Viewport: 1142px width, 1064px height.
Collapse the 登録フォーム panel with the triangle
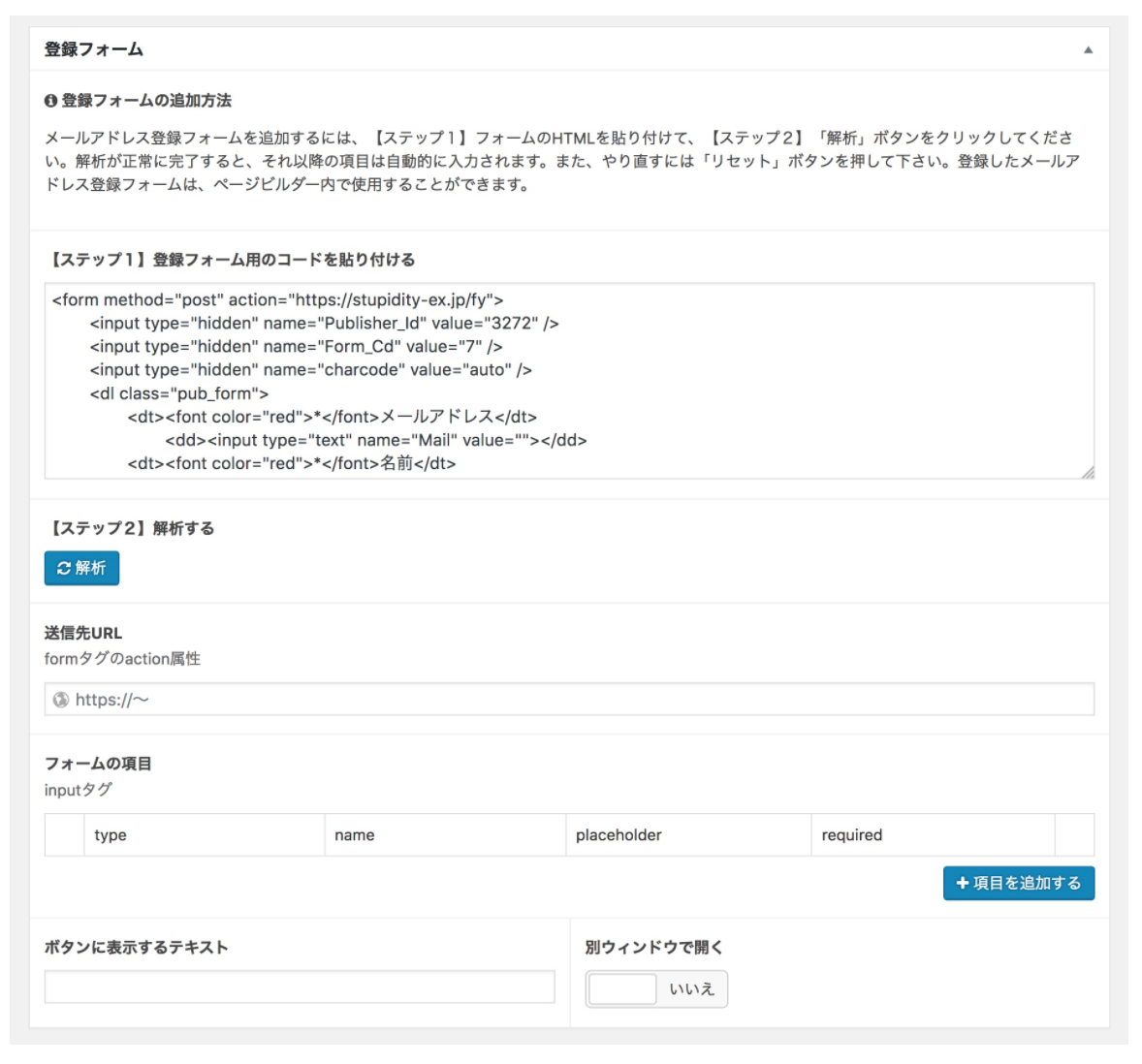coord(1088,49)
